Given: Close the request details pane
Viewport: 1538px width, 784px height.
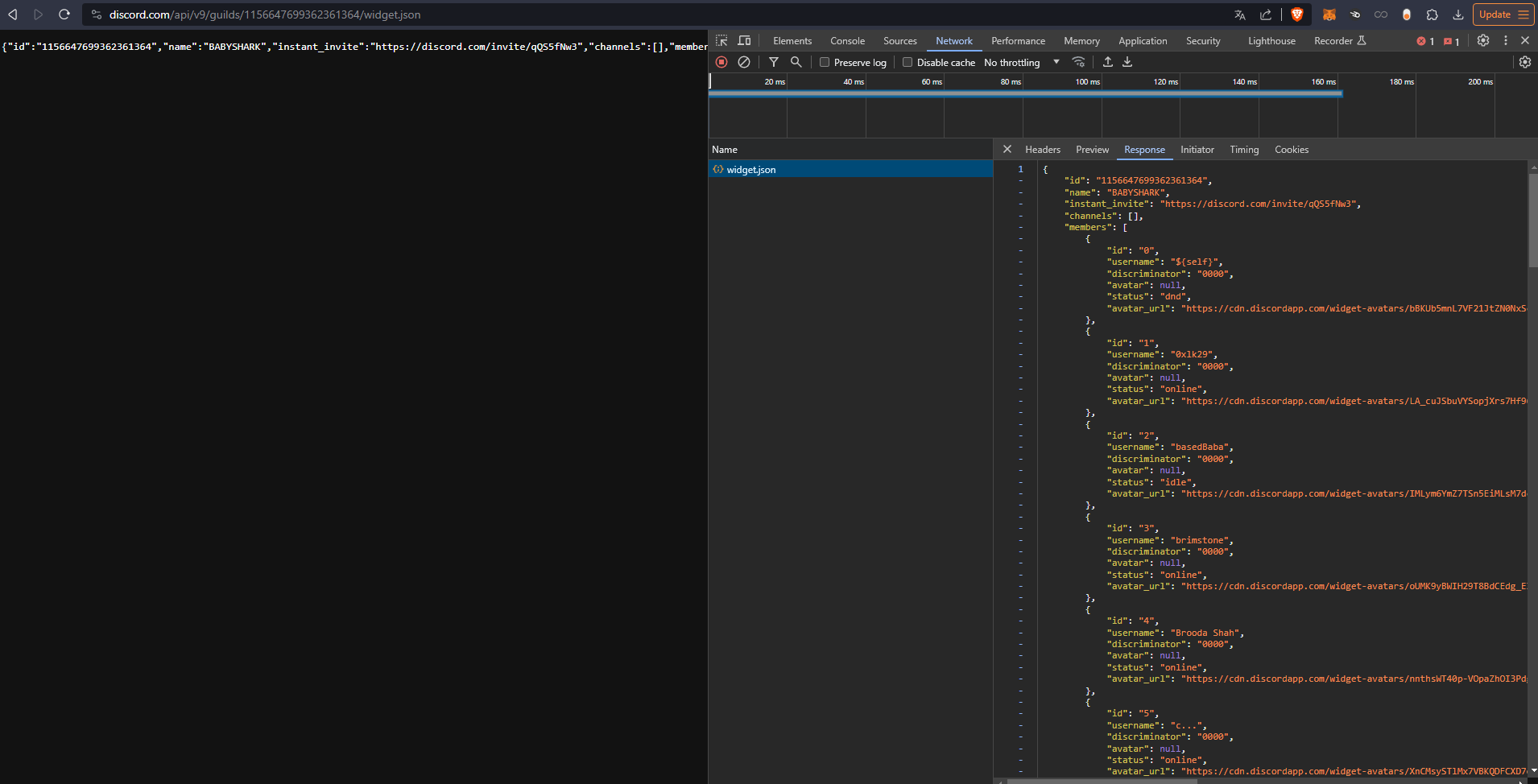Looking at the screenshot, I should (x=1007, y=149).
